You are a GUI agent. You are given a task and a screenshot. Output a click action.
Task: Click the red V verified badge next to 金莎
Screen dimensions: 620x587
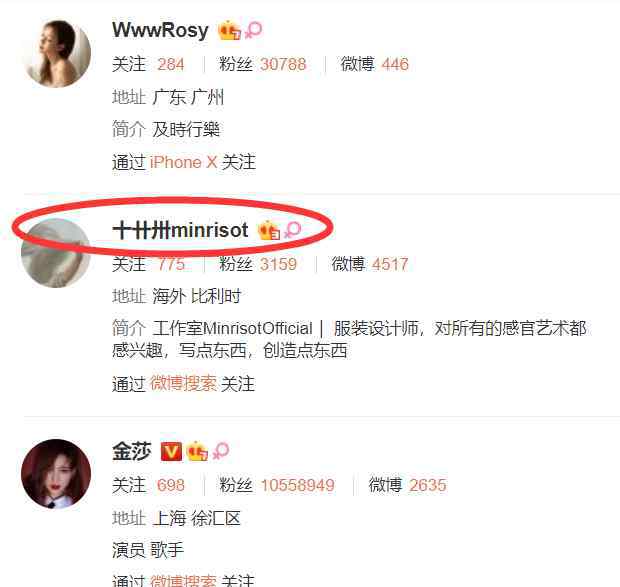point(171,451)
